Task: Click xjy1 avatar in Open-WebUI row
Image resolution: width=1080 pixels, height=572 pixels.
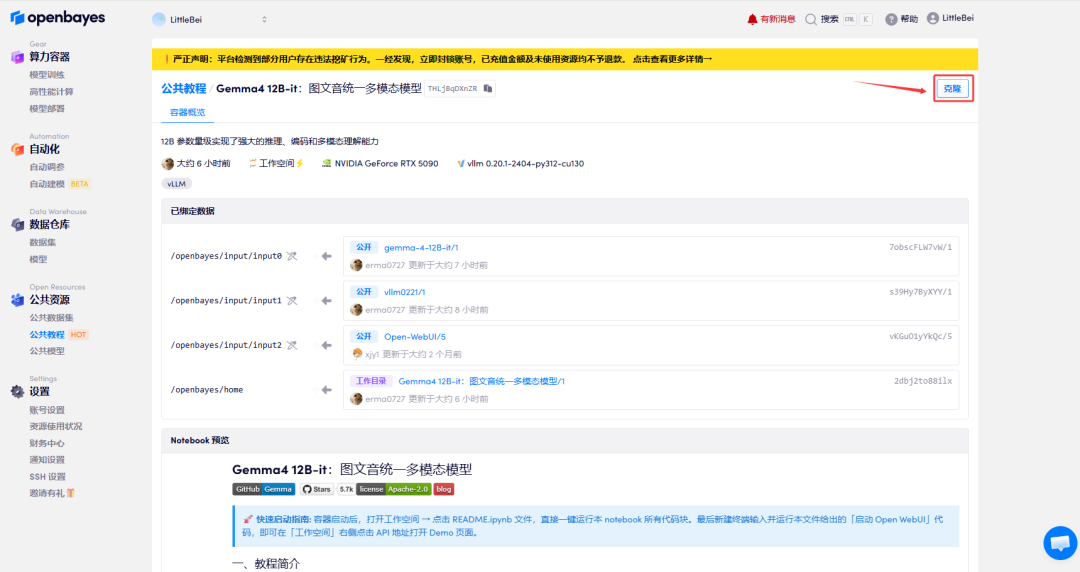Action: 357,354
